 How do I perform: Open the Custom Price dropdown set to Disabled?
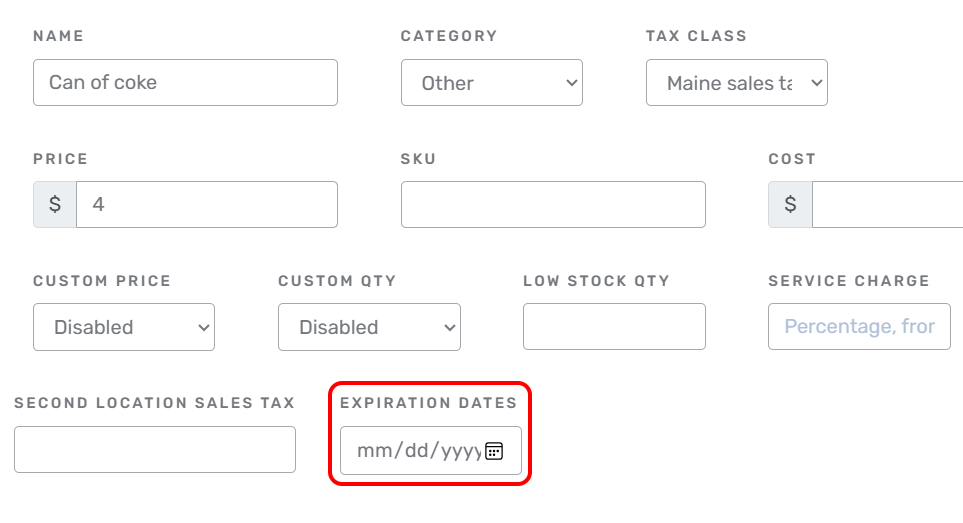pos(124,327)
